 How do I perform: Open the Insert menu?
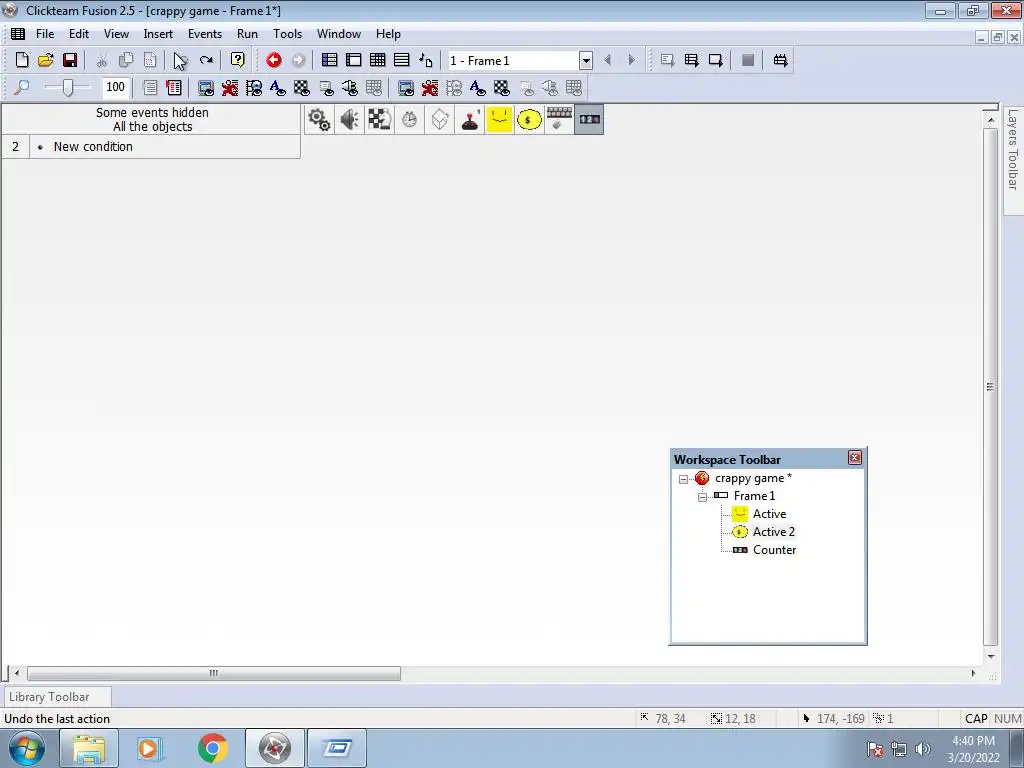[x=158, y=34]
